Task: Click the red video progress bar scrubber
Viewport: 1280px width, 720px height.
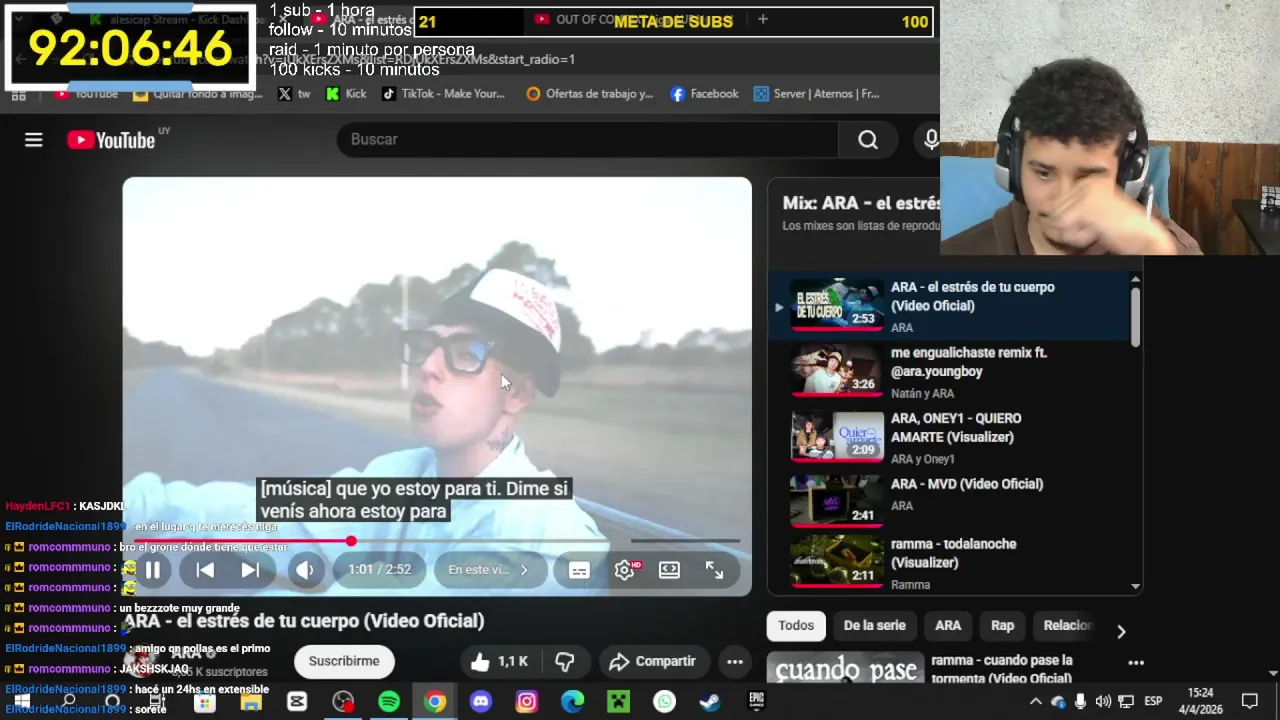Action: pyautogui.click(x=351, y=541)
